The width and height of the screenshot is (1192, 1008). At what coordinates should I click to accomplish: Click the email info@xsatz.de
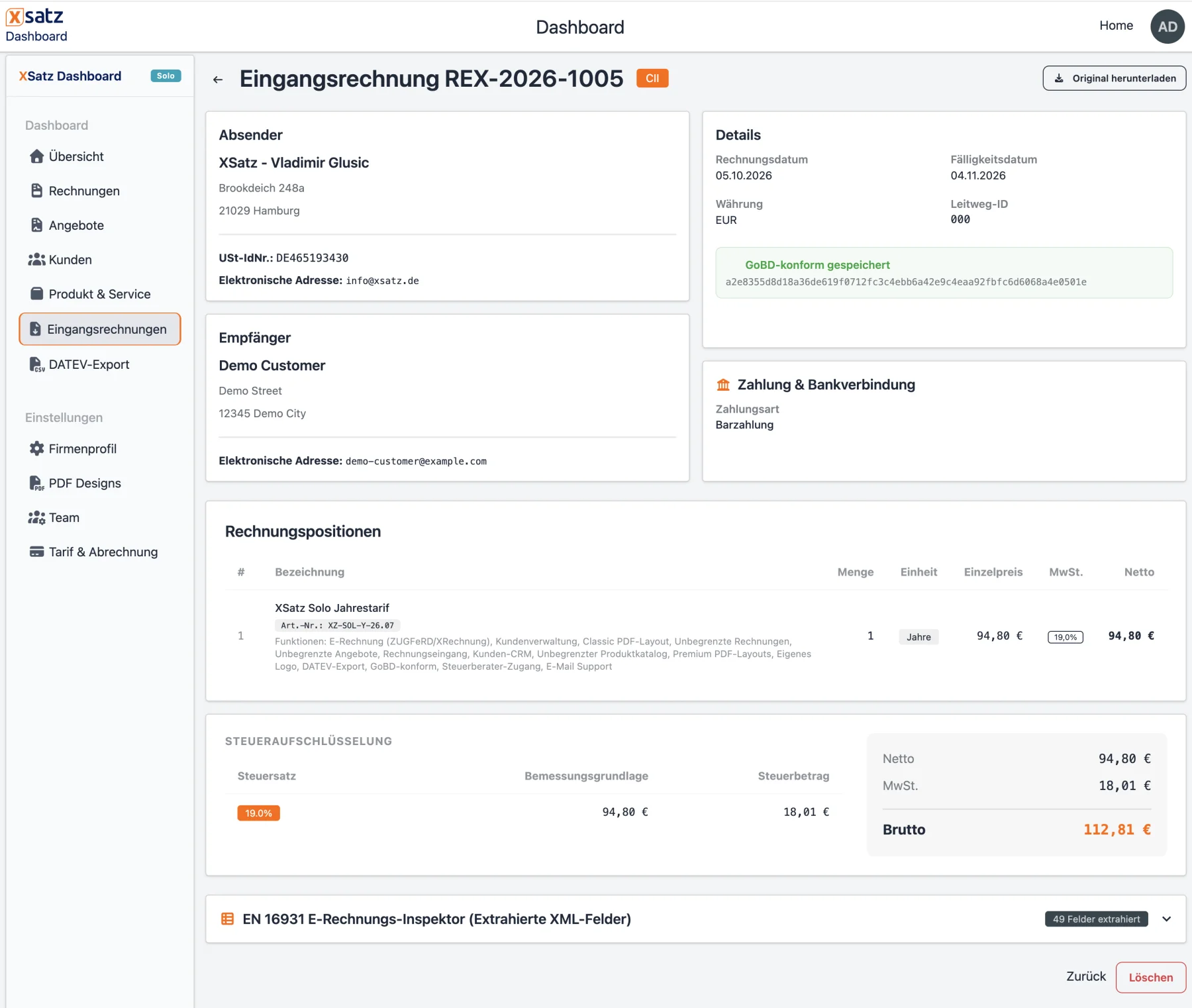pos(382,281)
